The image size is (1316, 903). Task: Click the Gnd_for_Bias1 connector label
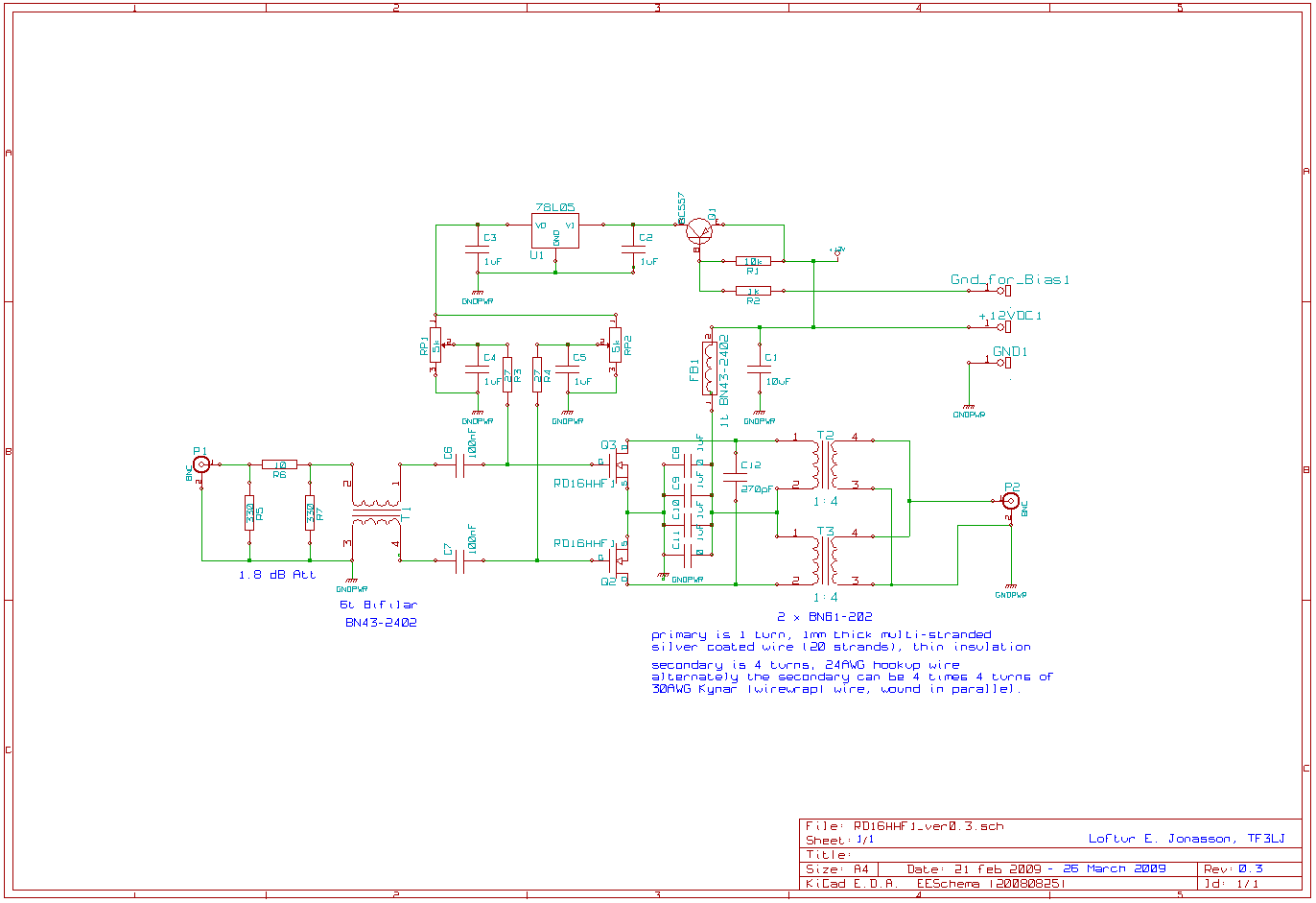[x=1009, y=280]
